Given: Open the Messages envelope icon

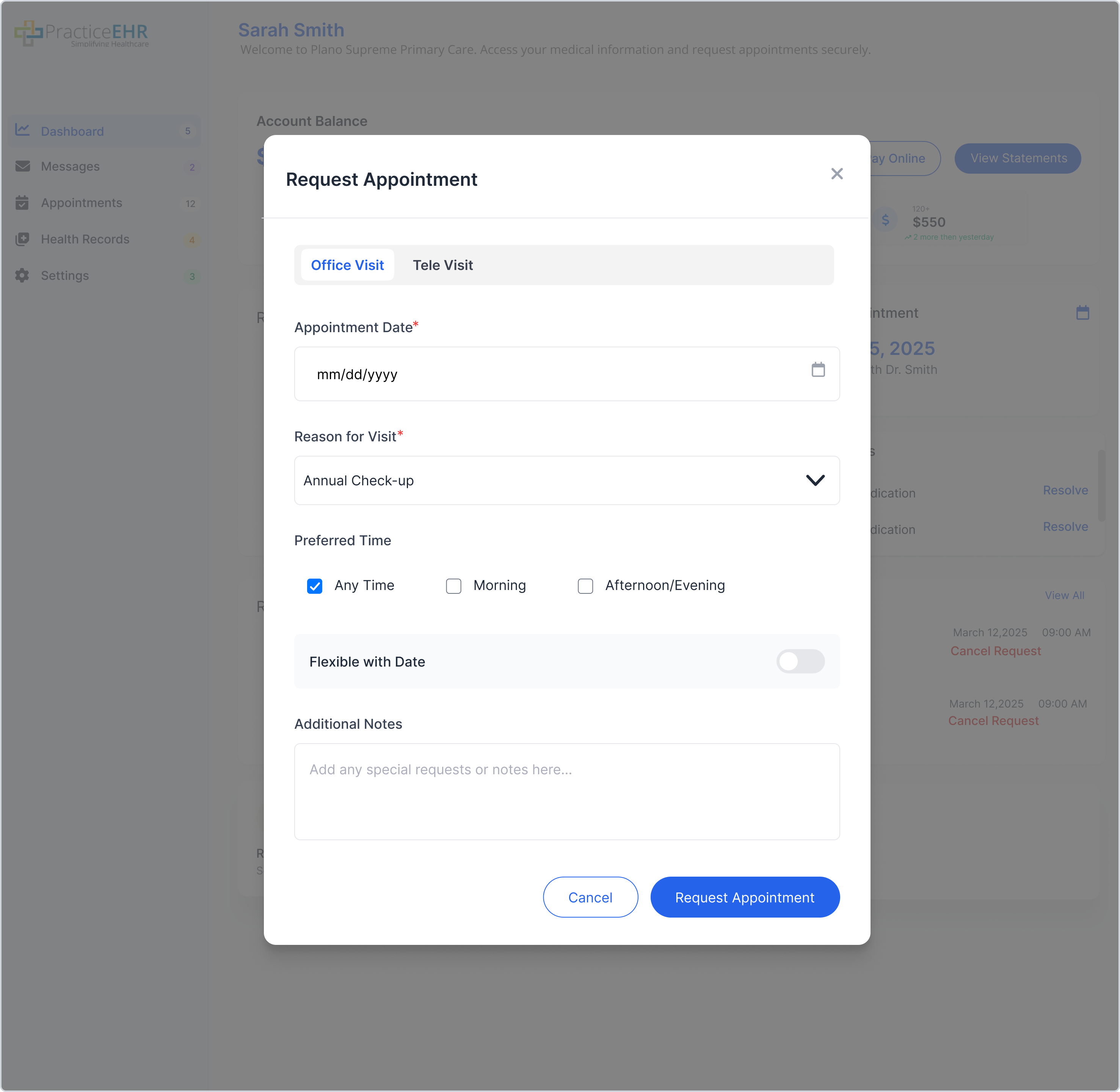Looking at the screenshot, I should pyautogui.click(x=22, y=166).
